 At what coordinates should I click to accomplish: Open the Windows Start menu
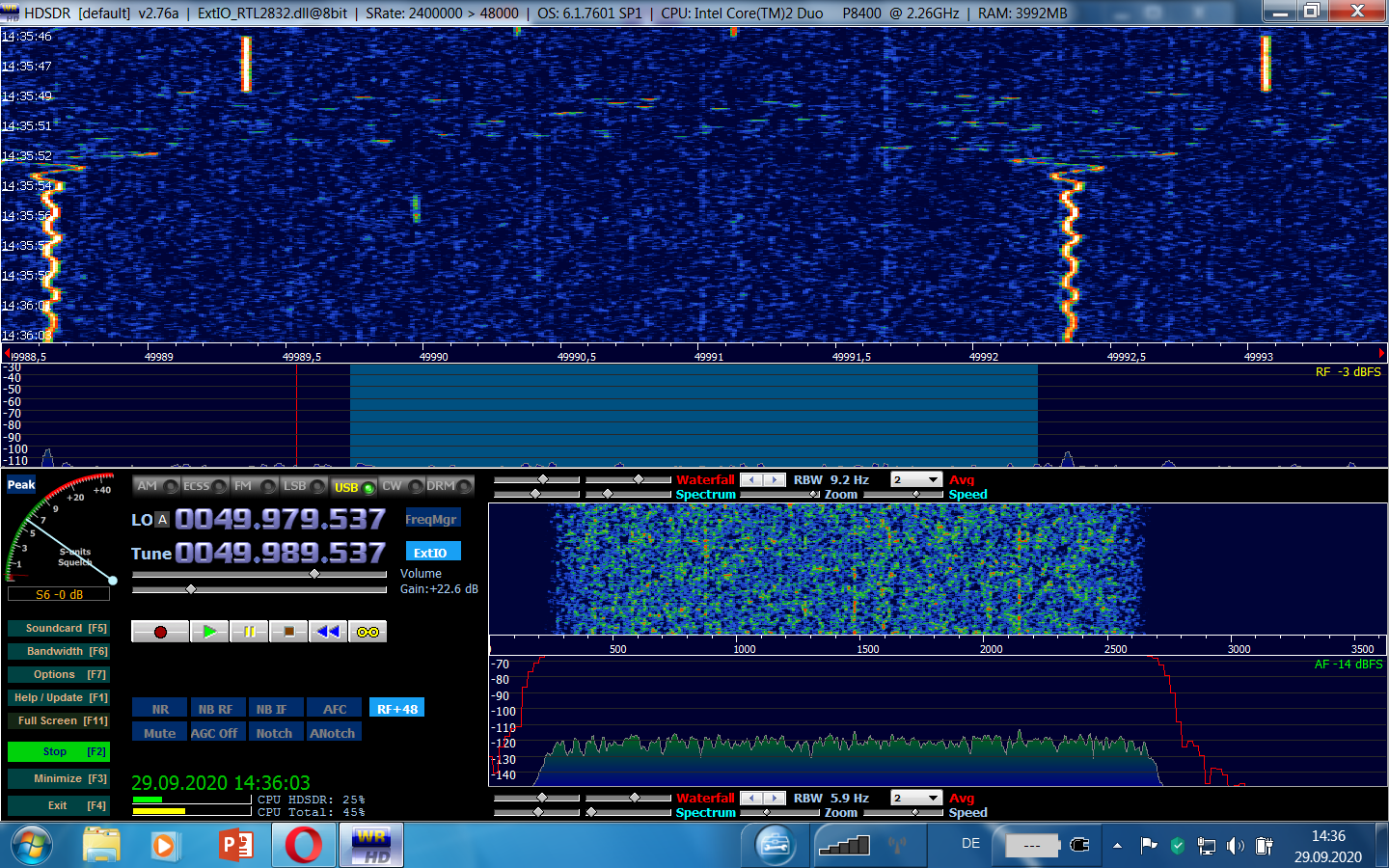[32, 846]
